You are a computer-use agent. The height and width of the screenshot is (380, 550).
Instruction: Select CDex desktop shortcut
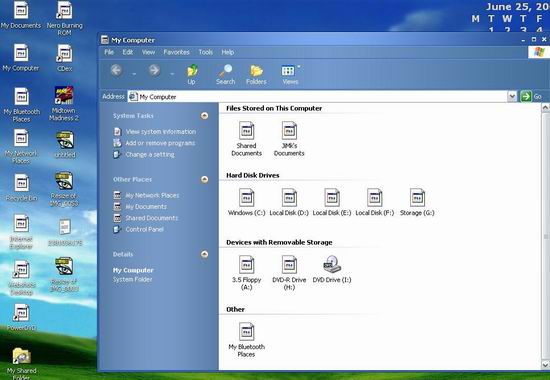pyautogui.click(x=65, y=58)
